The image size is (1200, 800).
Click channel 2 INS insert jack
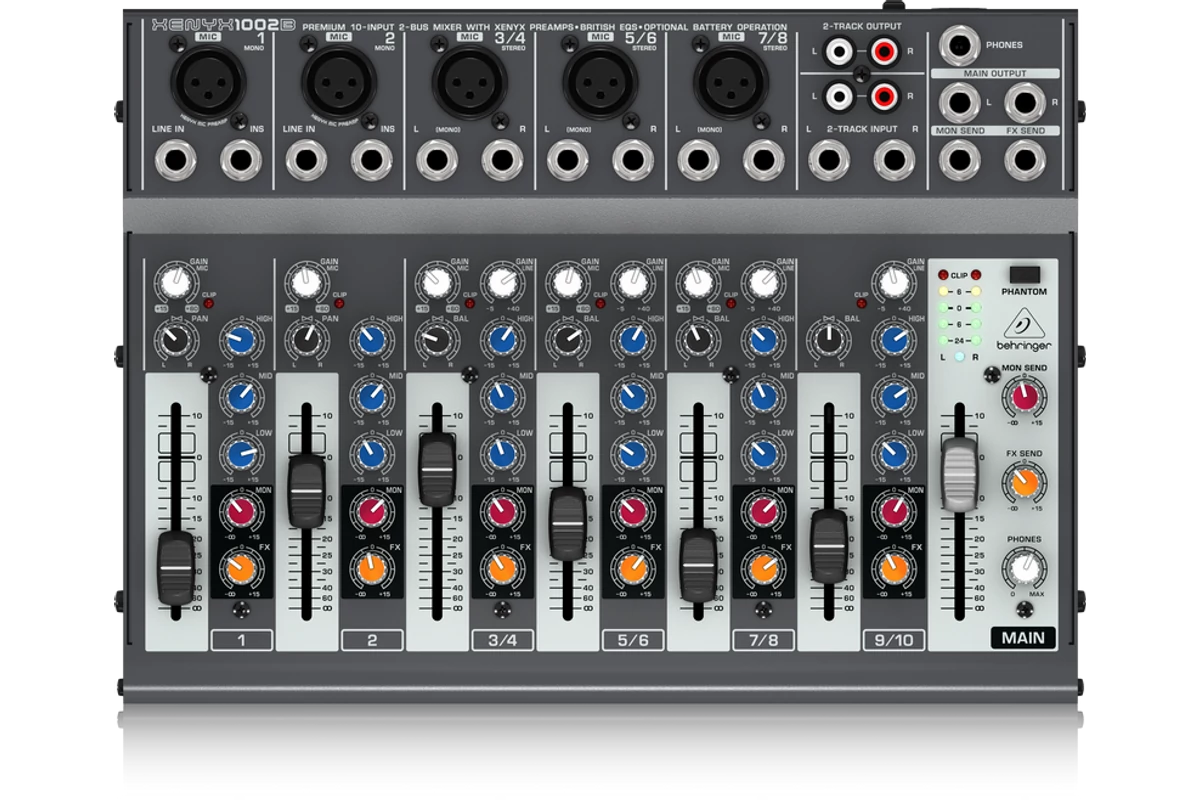tap(371, 160)
